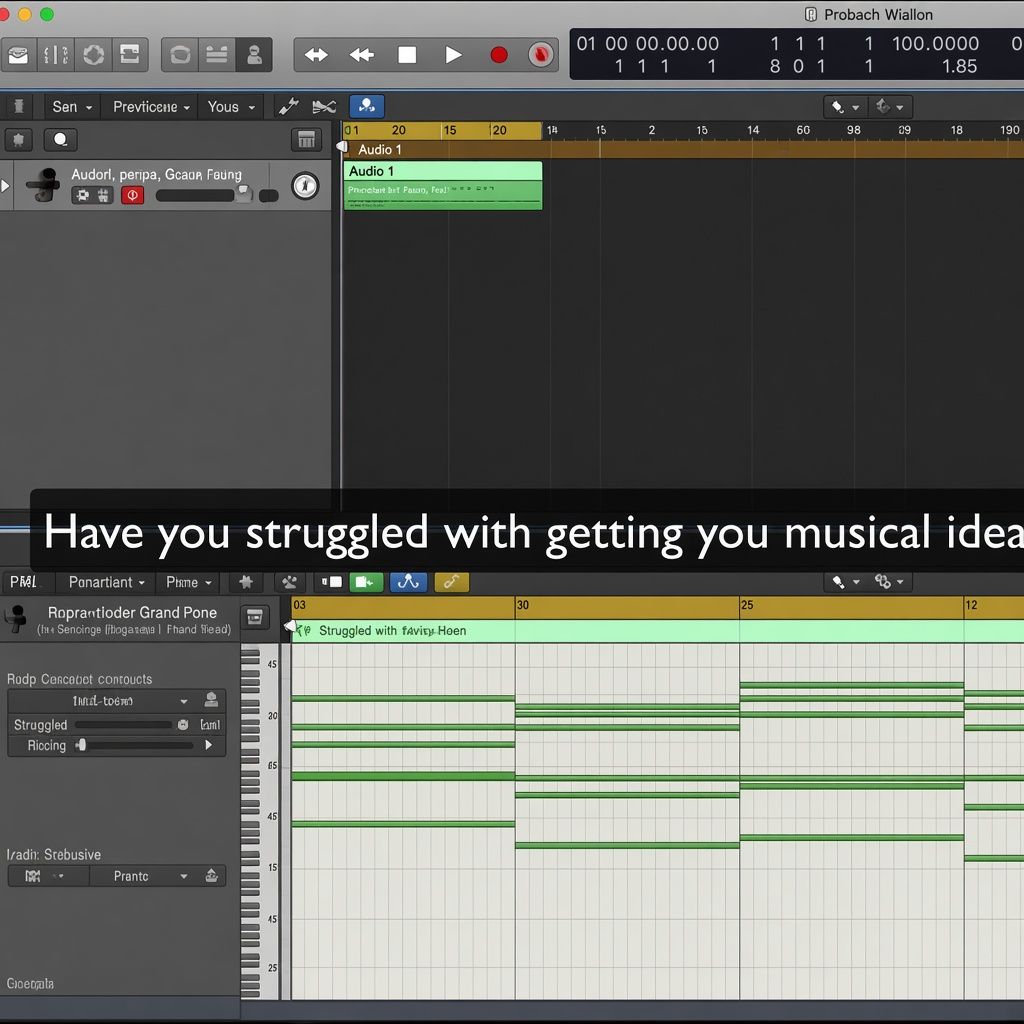Open the Ponartiant dropdown menu
This screenshot has width=1024, height=1024.
coord(107,582)
